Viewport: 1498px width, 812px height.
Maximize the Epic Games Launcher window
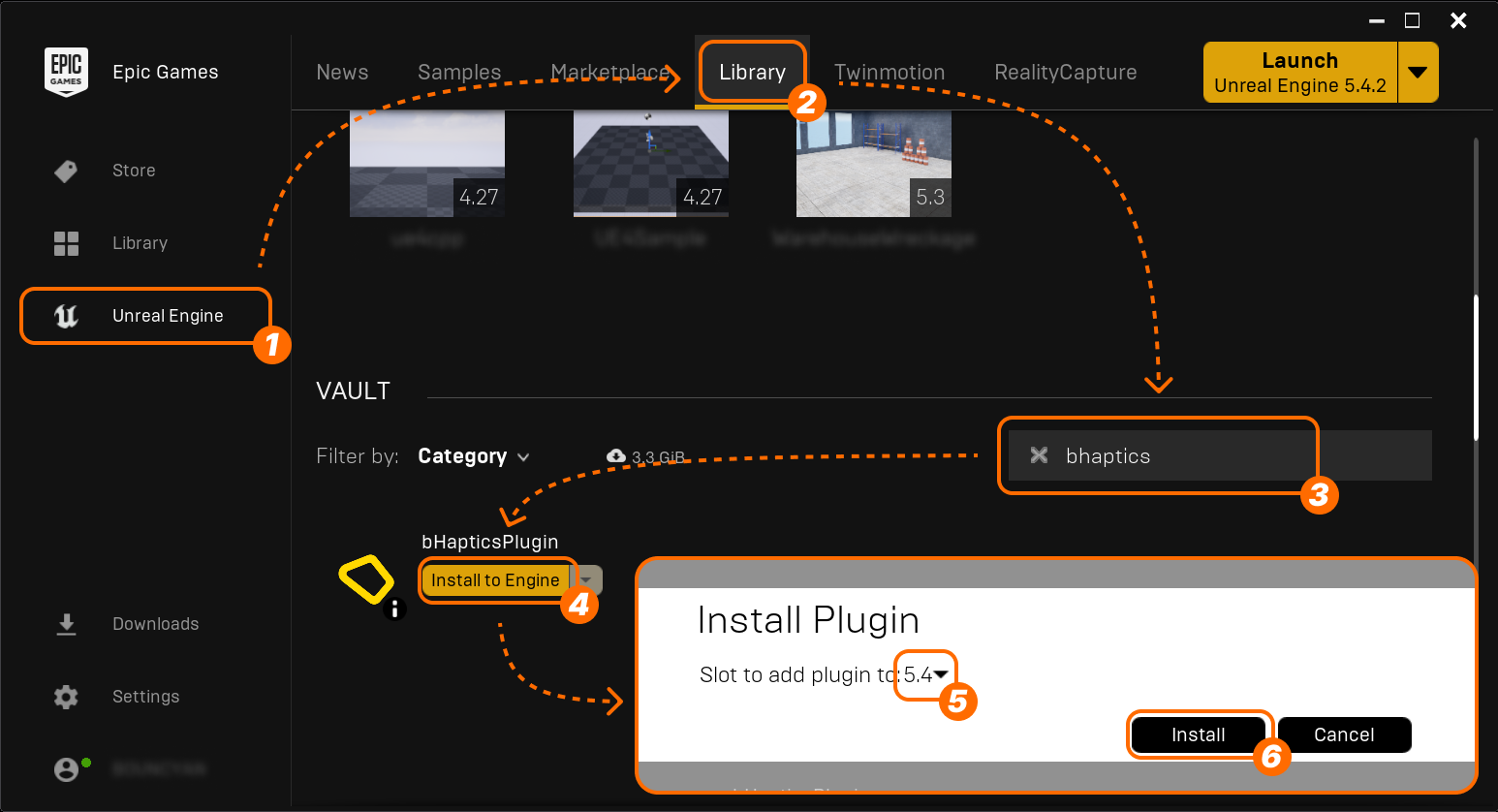click(x=1413, y=20)
